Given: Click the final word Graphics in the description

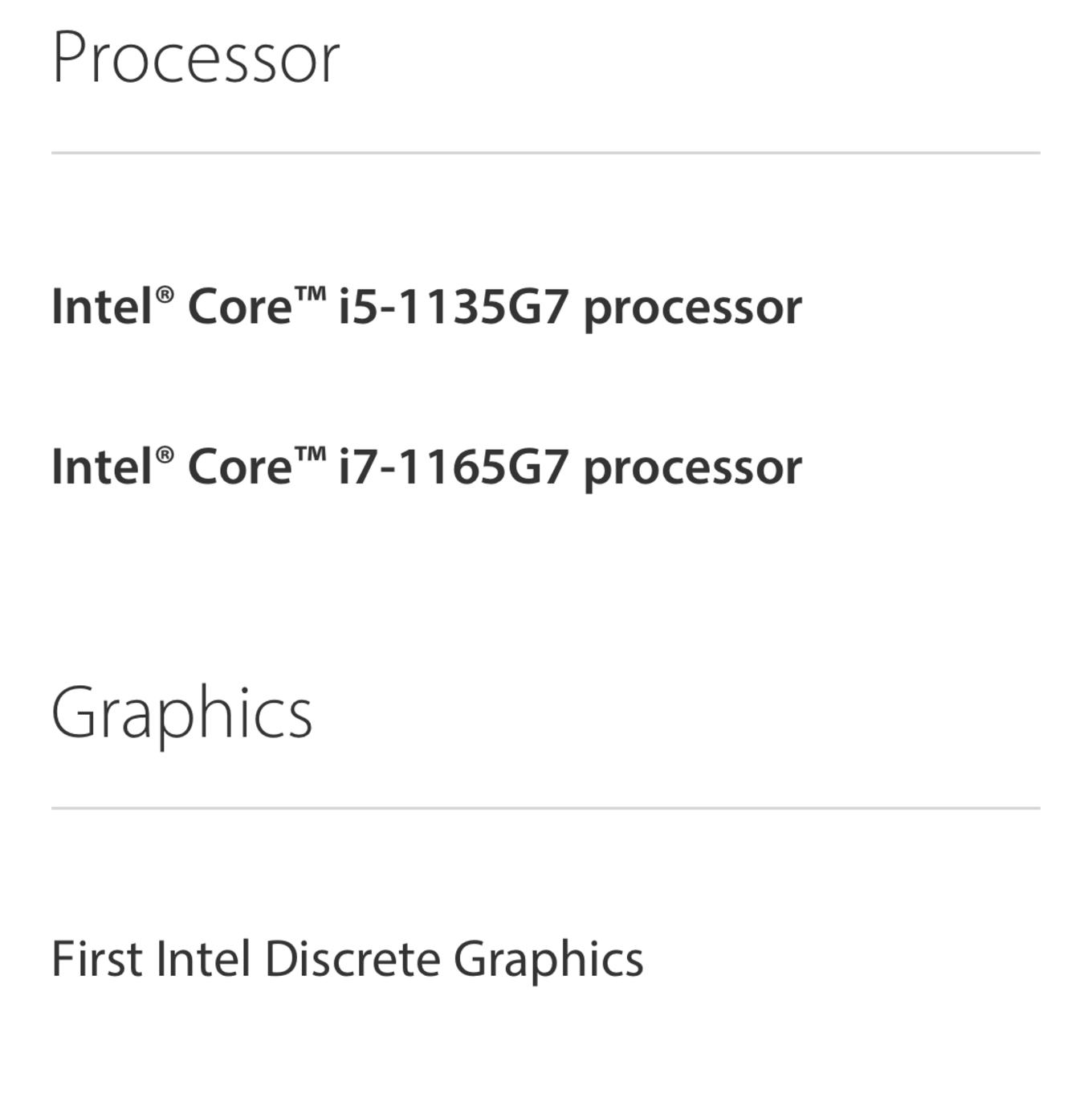Looking at the screenshot, I should [548, 961].
